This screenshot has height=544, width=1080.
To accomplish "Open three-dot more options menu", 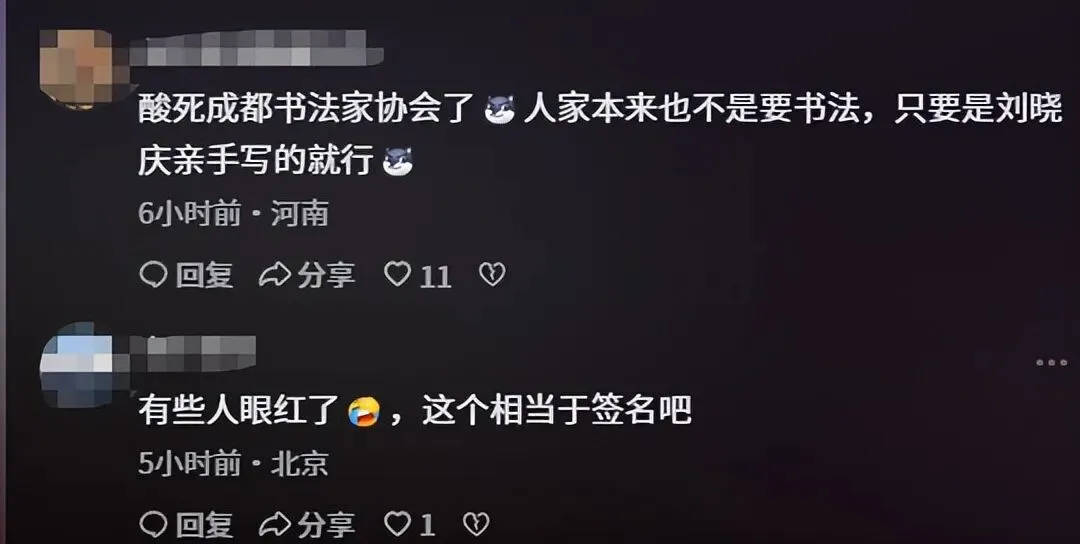I will point(1051,362).
